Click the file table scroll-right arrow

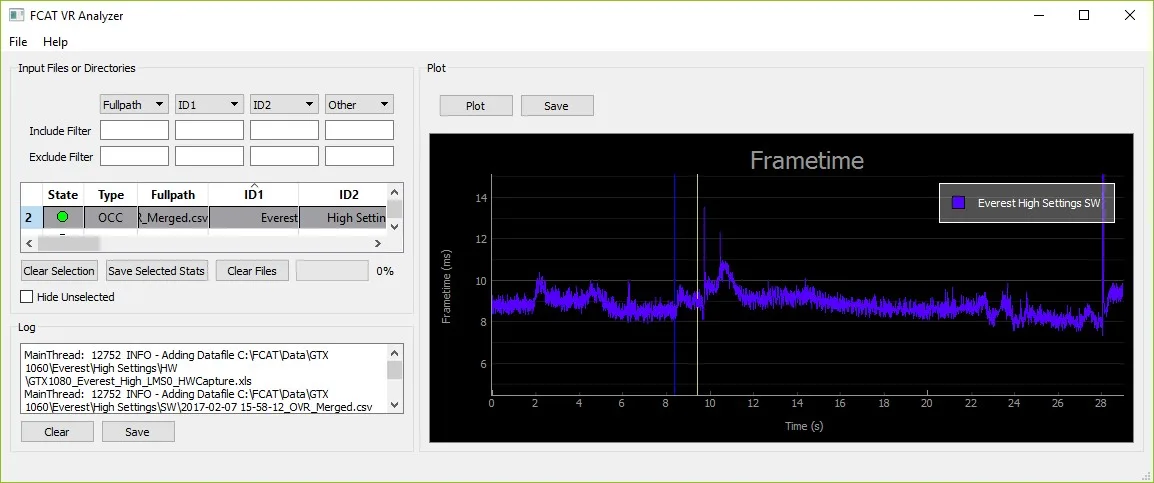[378, 243]
